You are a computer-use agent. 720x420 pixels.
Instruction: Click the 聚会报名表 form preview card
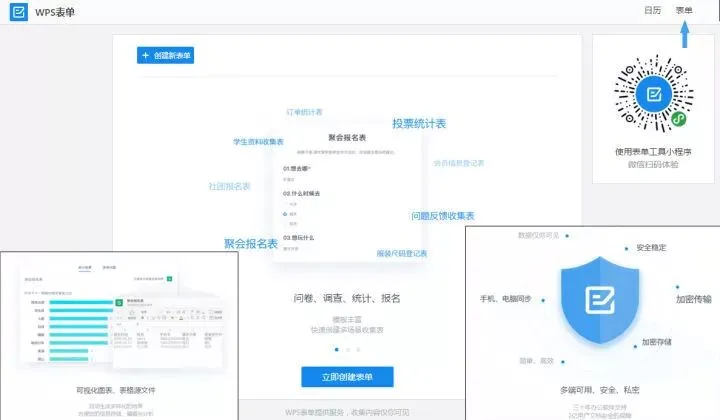[x=347, y=193]
